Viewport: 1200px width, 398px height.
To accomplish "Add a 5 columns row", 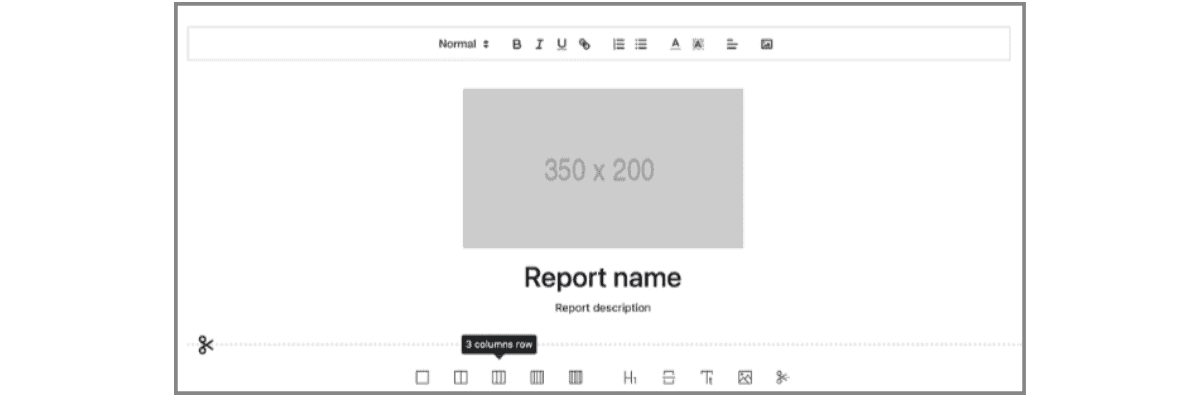I will (575, 377).
